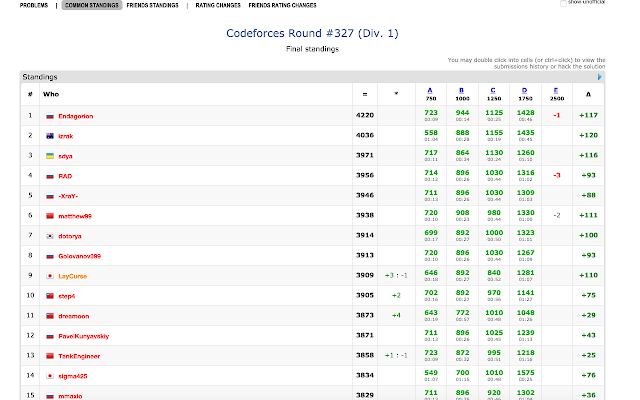Viewport: 640px width, 400px height.
Task: Open -XraY- profile link
Action: coord(68,196)
